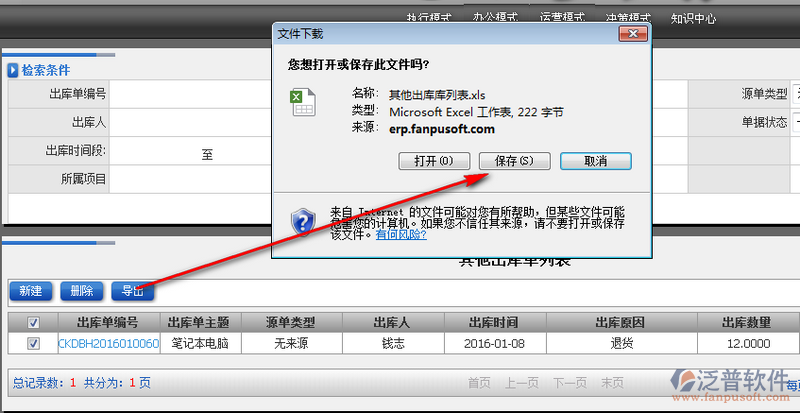Open the 源单类型 dropdown

click(x=796, y=94)
